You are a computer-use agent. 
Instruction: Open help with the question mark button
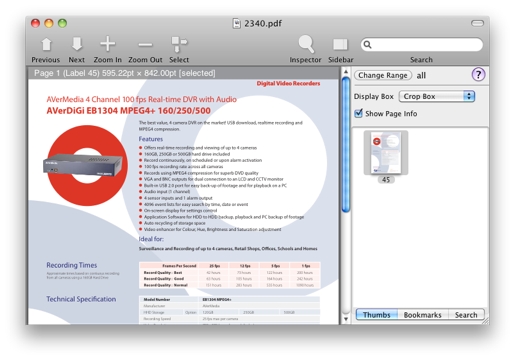pos(478,75)
